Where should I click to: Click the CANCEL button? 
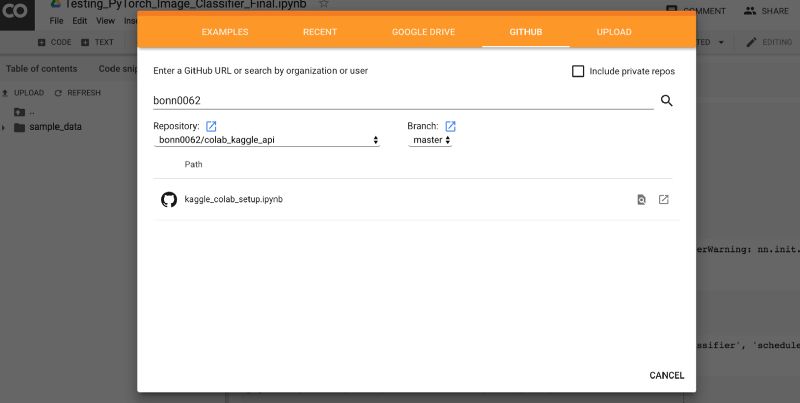click(x=666, y=375)
